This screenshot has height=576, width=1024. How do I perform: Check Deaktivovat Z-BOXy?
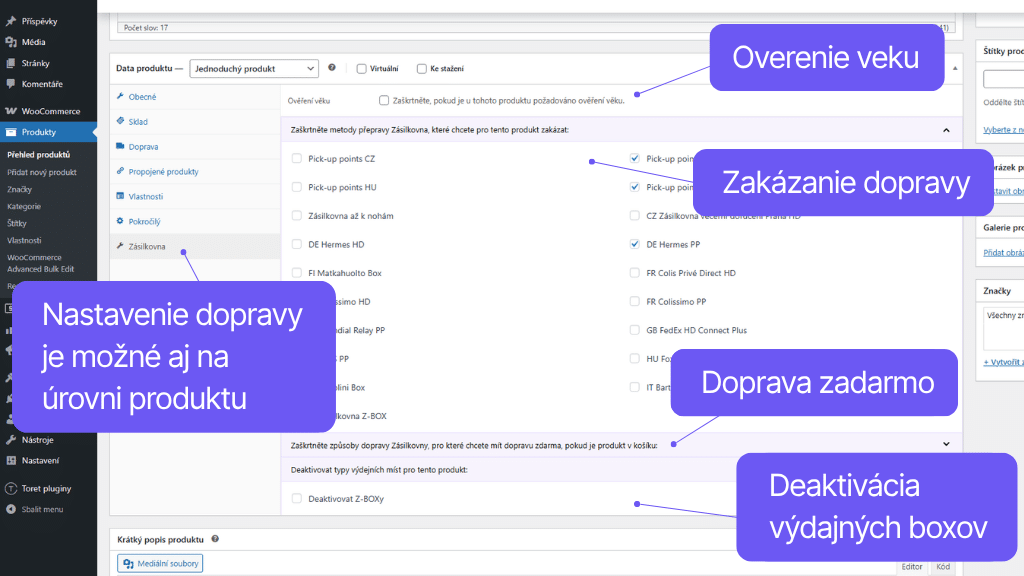297,498
